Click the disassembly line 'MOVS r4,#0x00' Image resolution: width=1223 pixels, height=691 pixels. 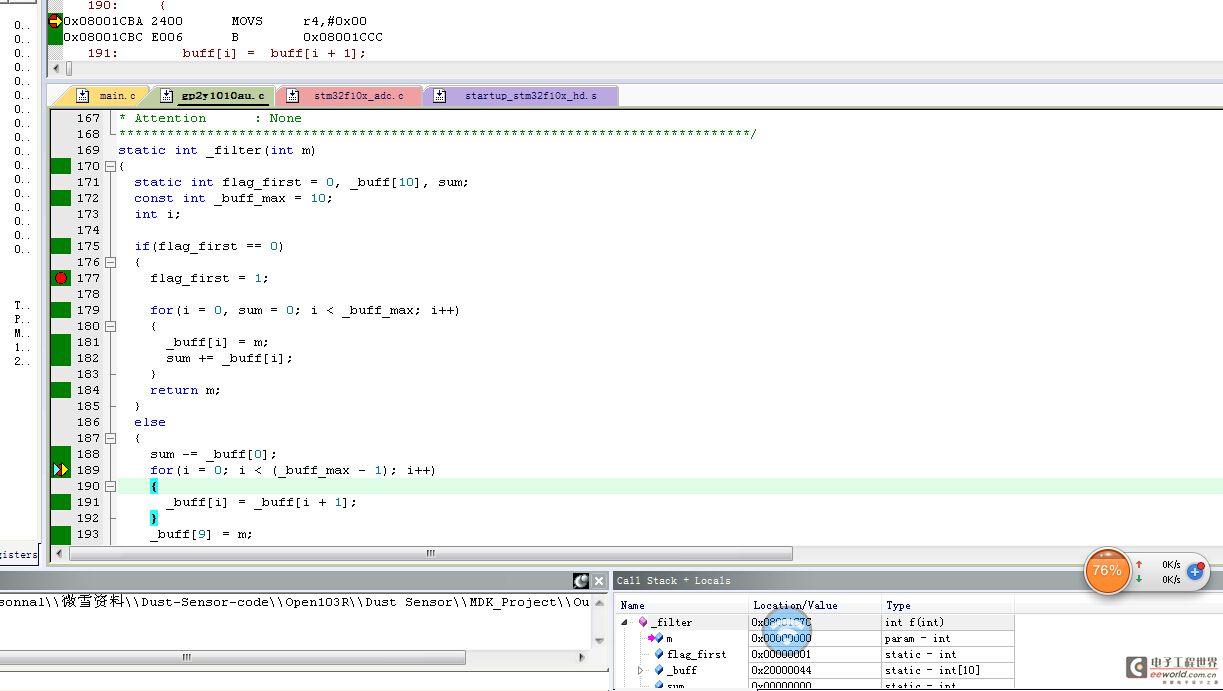(x=299, y=21)
